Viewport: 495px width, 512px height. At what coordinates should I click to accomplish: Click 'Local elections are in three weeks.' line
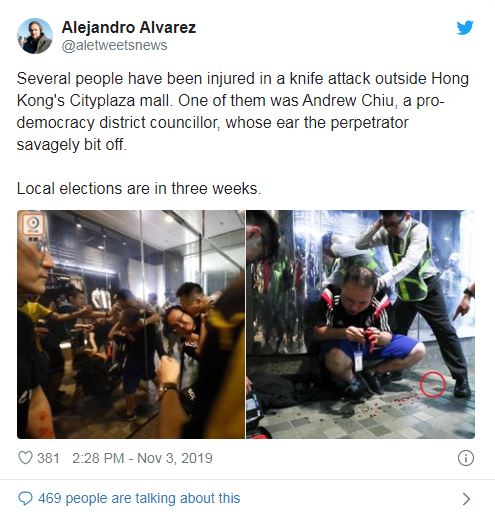click(x=139, y=188)
